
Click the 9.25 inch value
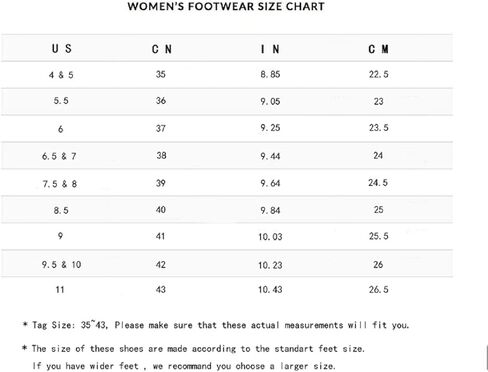point(270,128)
